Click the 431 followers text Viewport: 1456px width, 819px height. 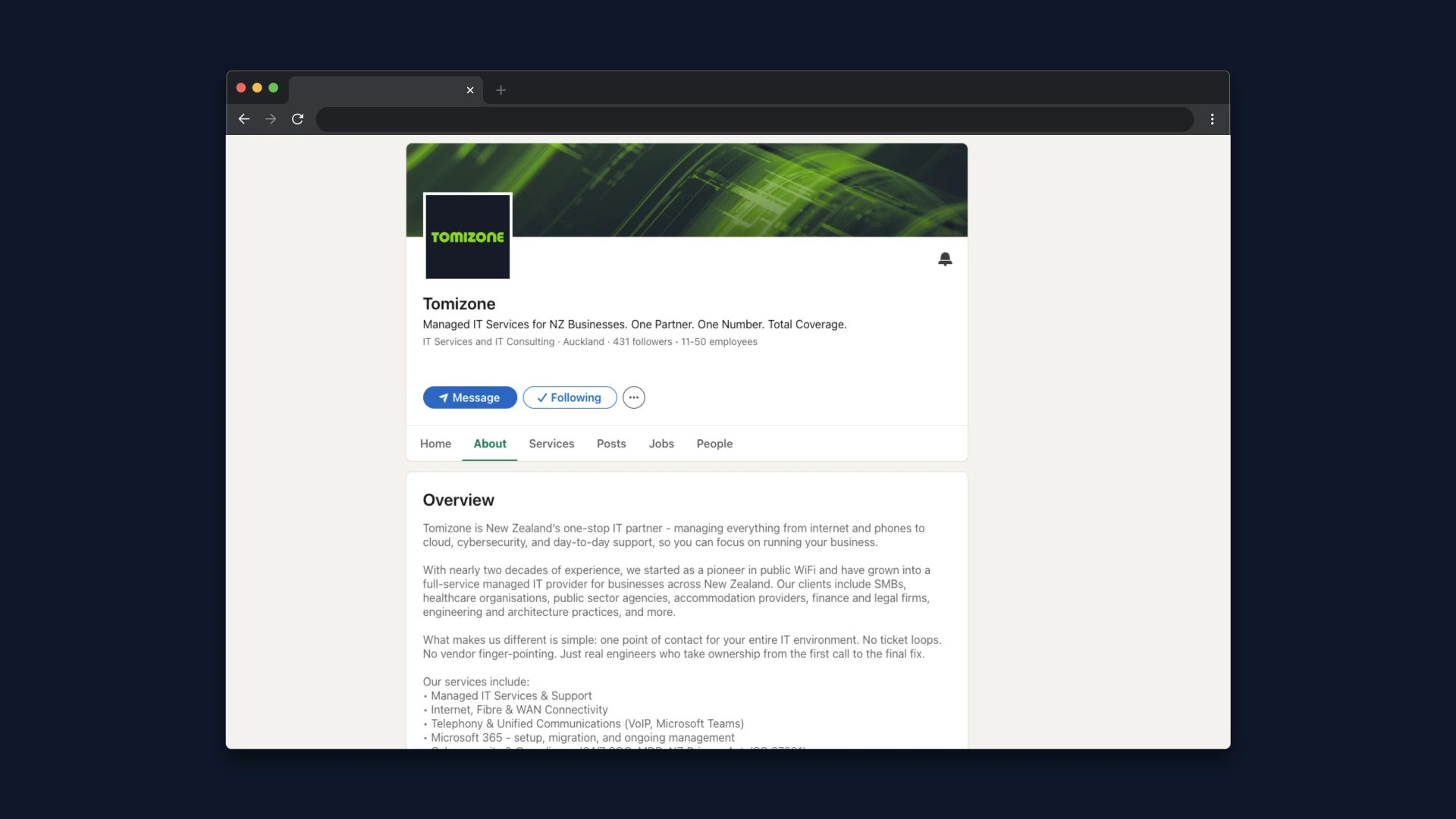[x=642, y=342]
